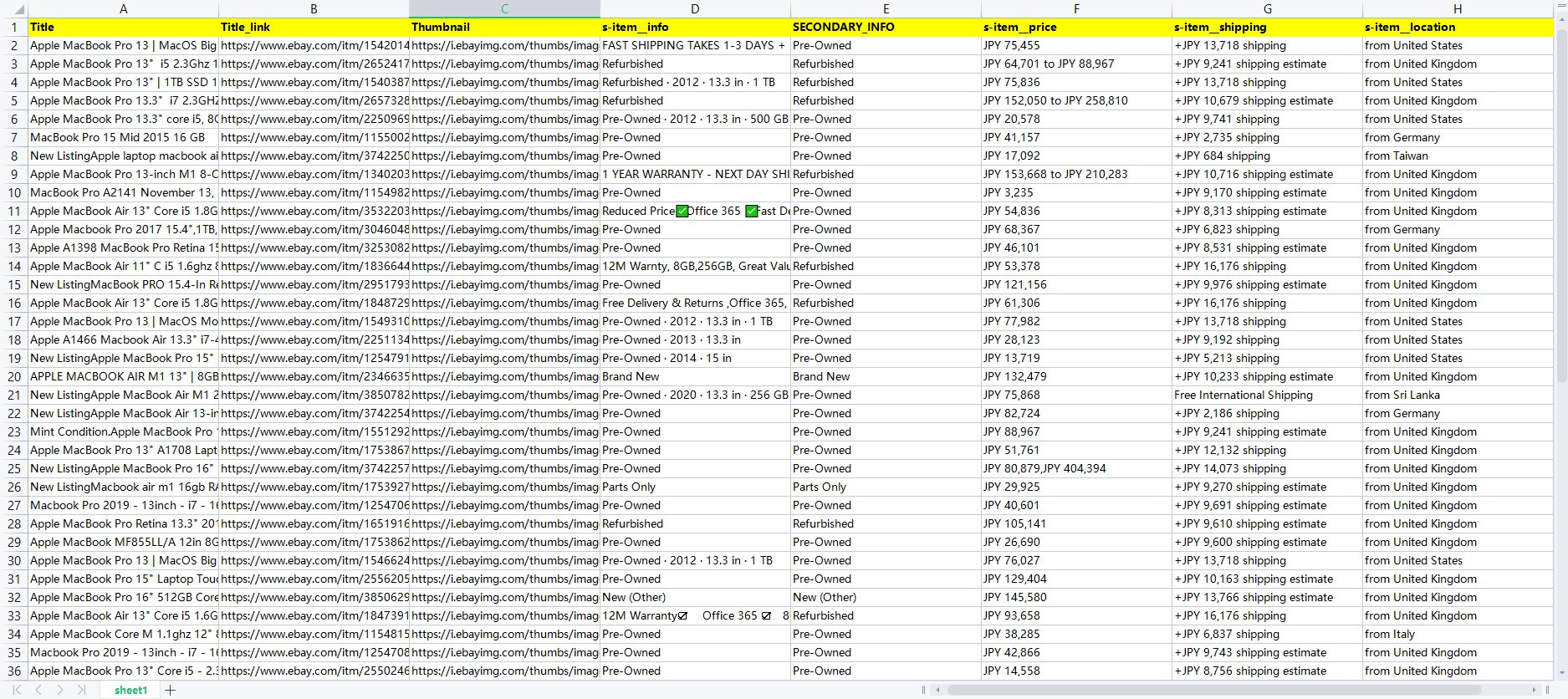Click the s-item__price header cell
The image size is (1568, 699).
(1076, 27)
